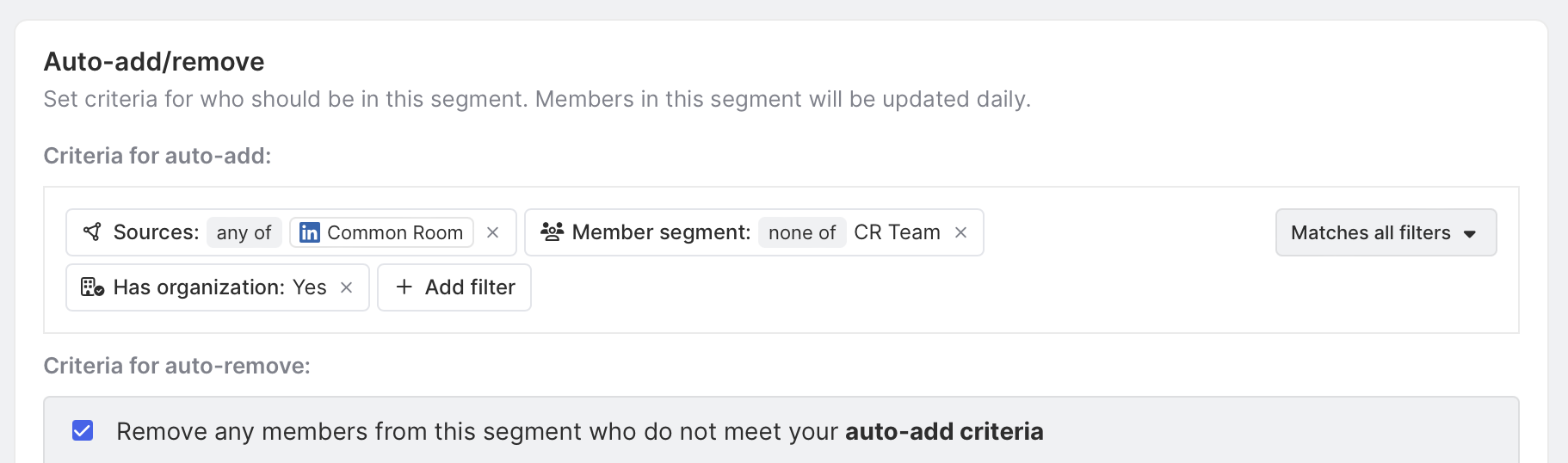Click the Sources share icon
Screen dimensions: 1568x463
coord(92,231)
